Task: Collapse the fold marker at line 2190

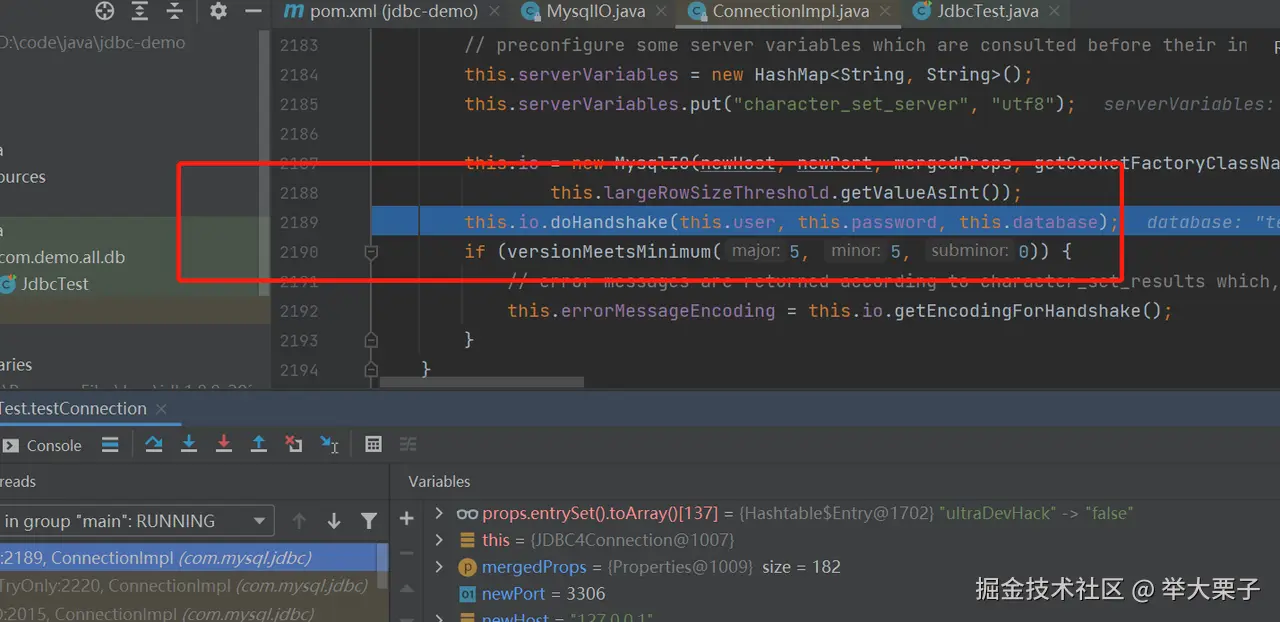Action: (371, 253)
